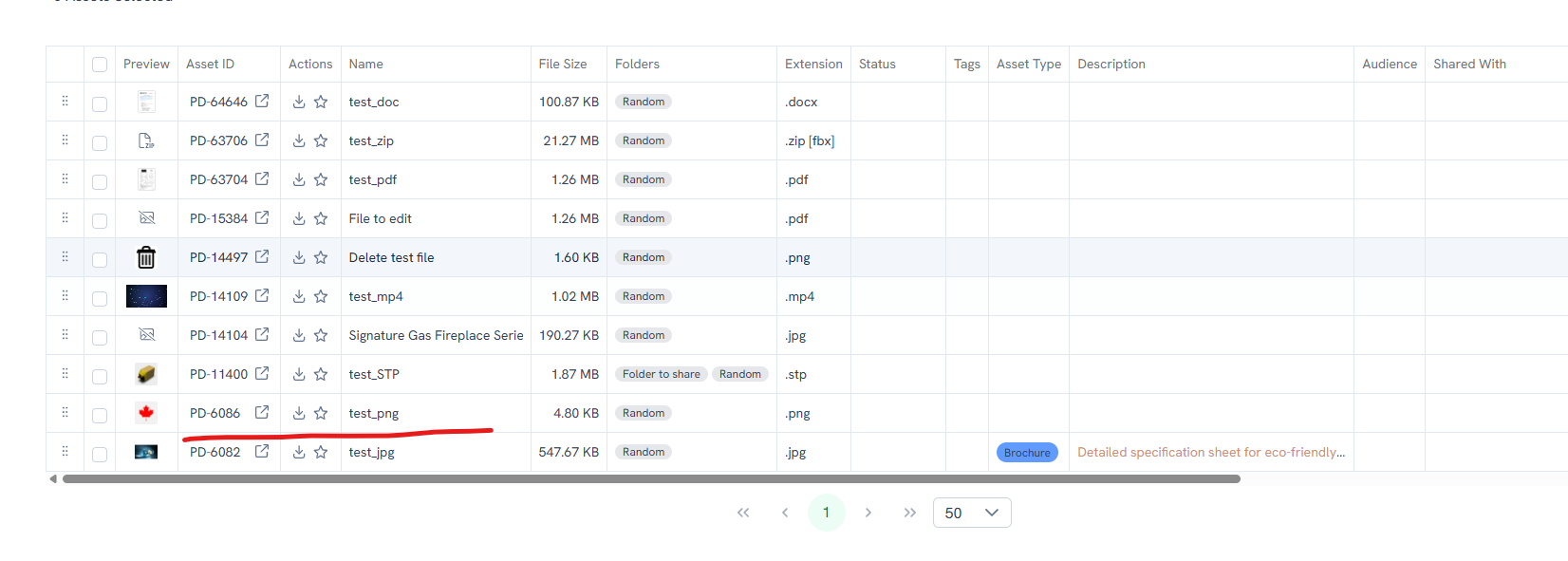
Task: Download the Delete test file asset
Action: (299, 257)
